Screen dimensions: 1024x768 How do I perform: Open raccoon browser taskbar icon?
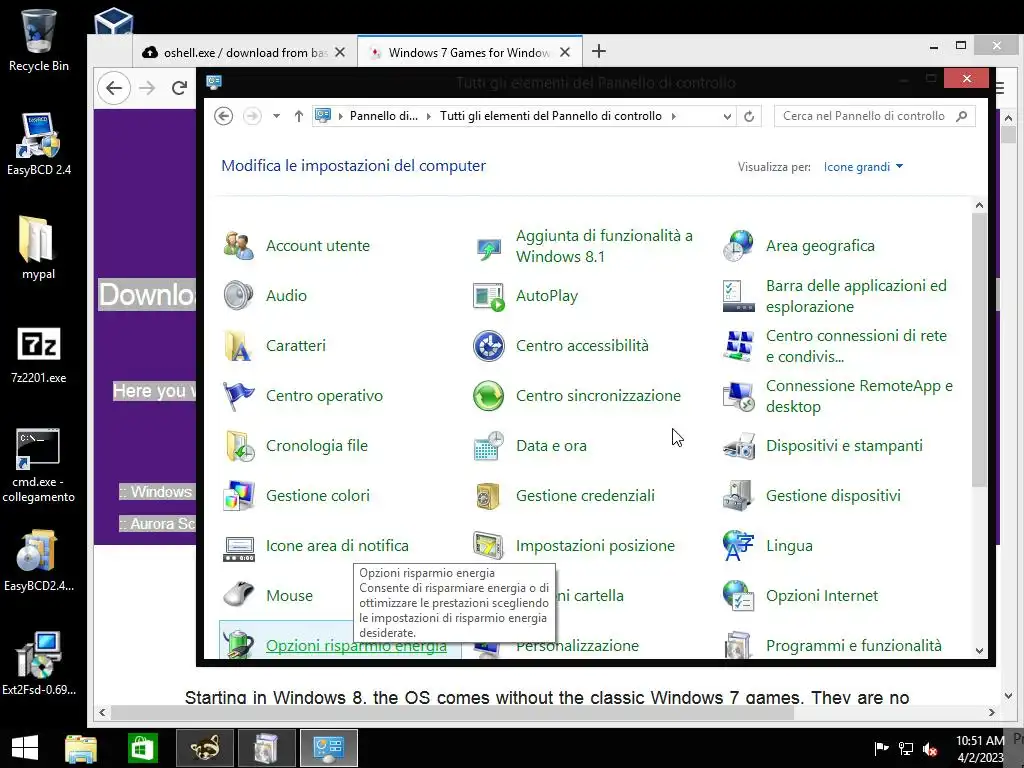205,748
